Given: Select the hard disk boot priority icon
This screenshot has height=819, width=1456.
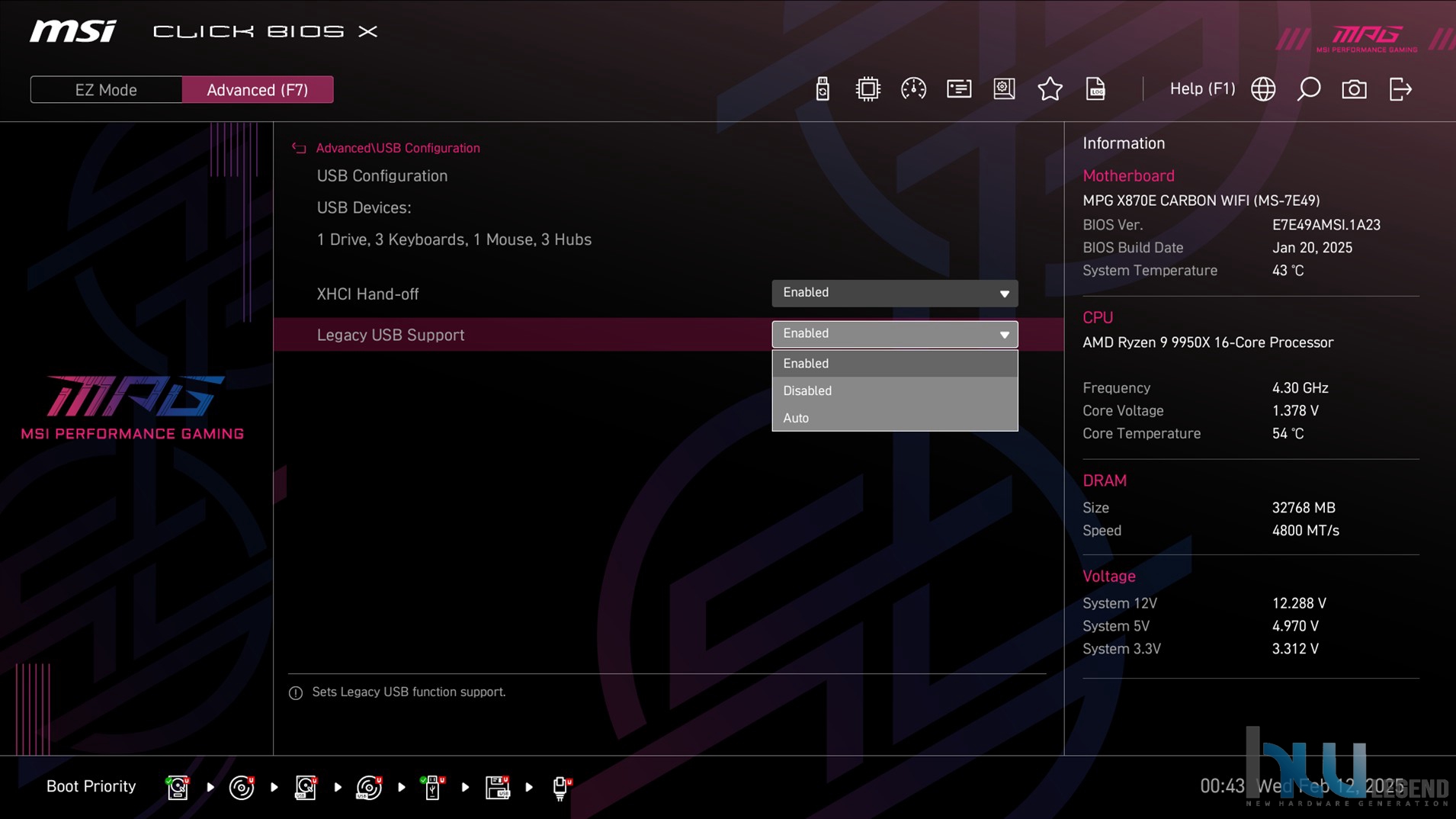Looking at the screenshot, I should point(178,787).
